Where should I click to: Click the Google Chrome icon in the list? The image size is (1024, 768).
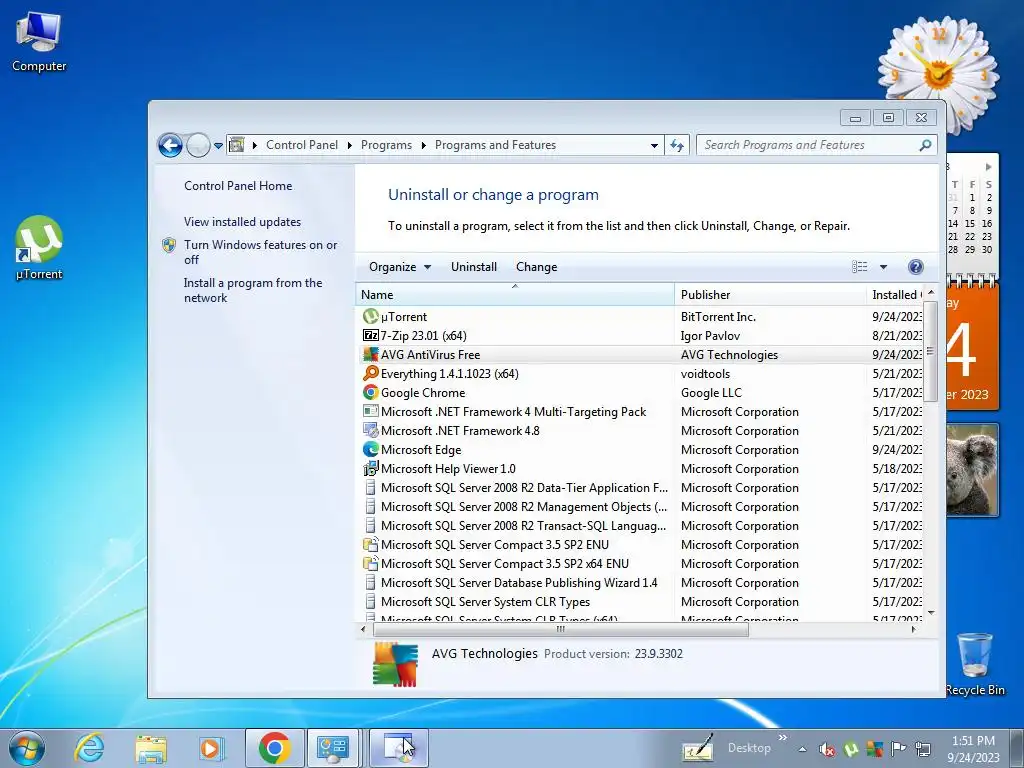tap(370, 392)
